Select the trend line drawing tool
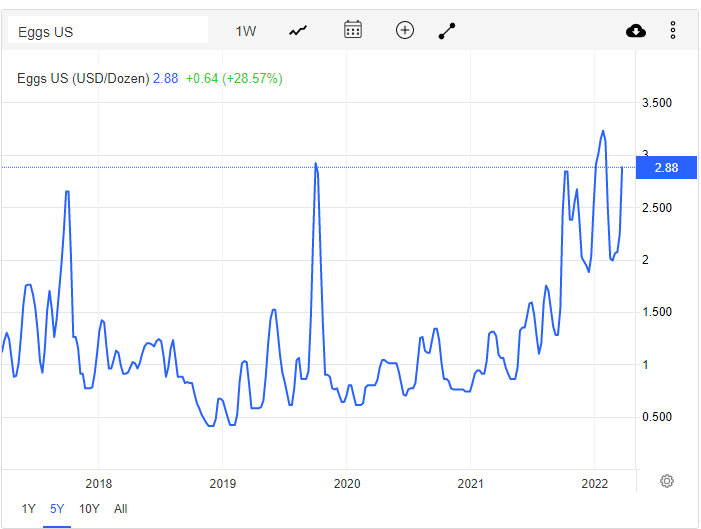The image size is (701, 529). pyautogui.click(x=447, y=31)
